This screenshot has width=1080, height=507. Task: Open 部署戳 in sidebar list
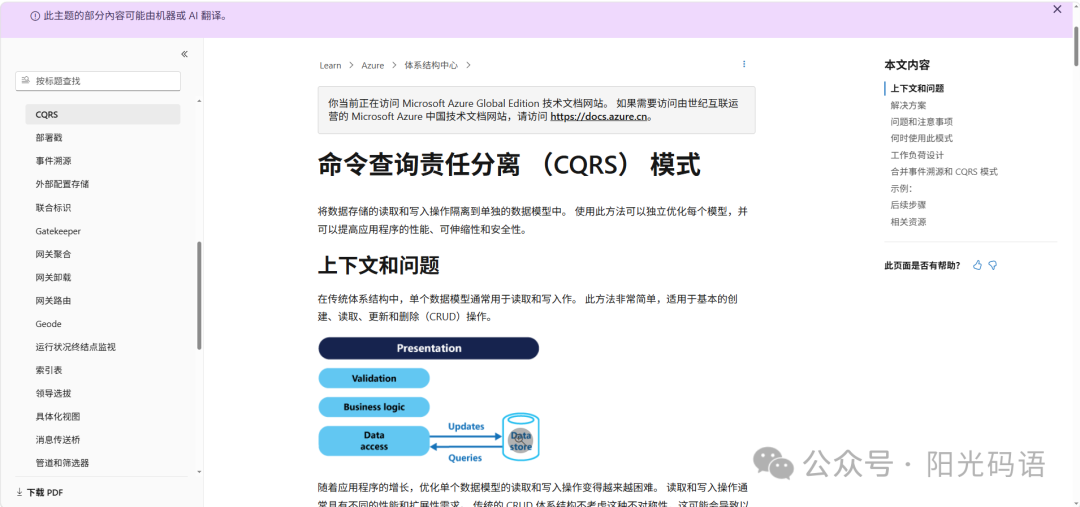click(x=50, y=138)
